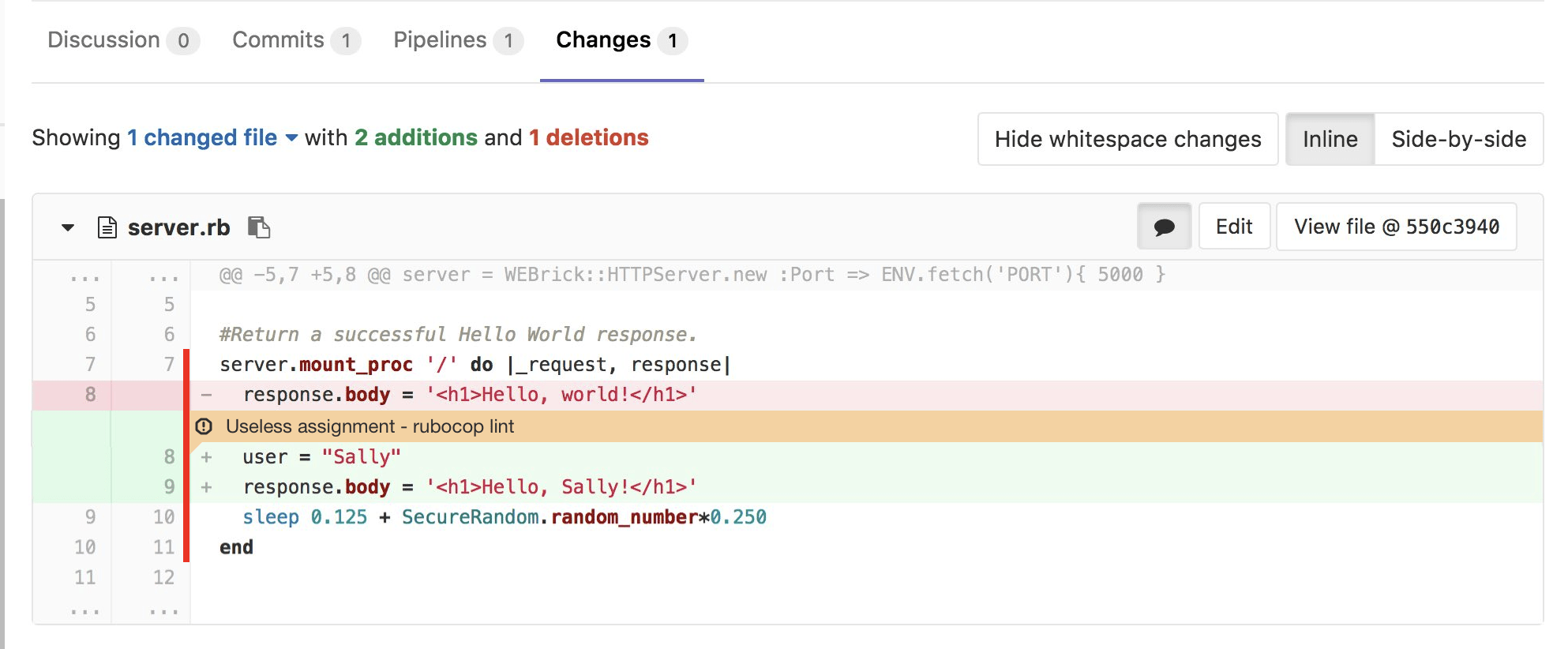The width and height of the screenshot is (1568, 649).
Task: Switch to the Discussion tab
Action: (123, 40)
